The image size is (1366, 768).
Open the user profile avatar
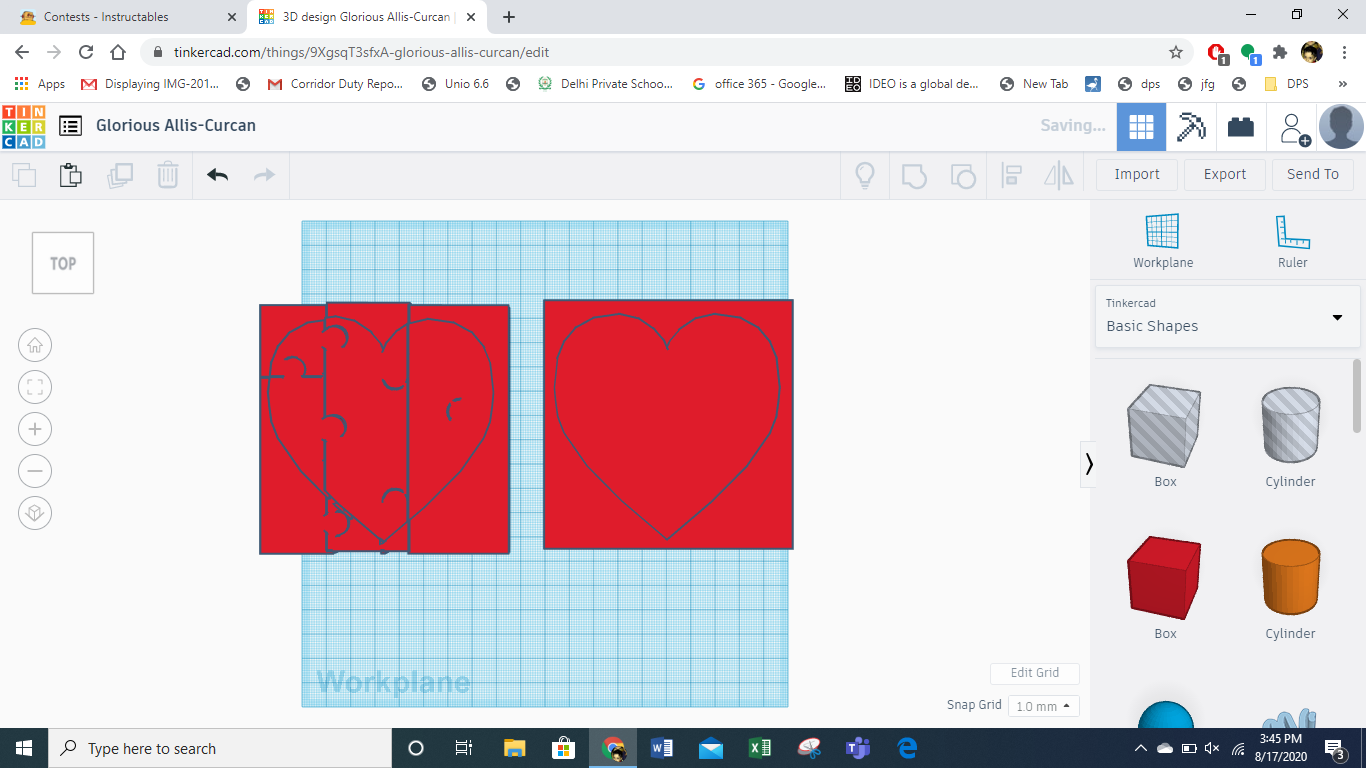1341,127
